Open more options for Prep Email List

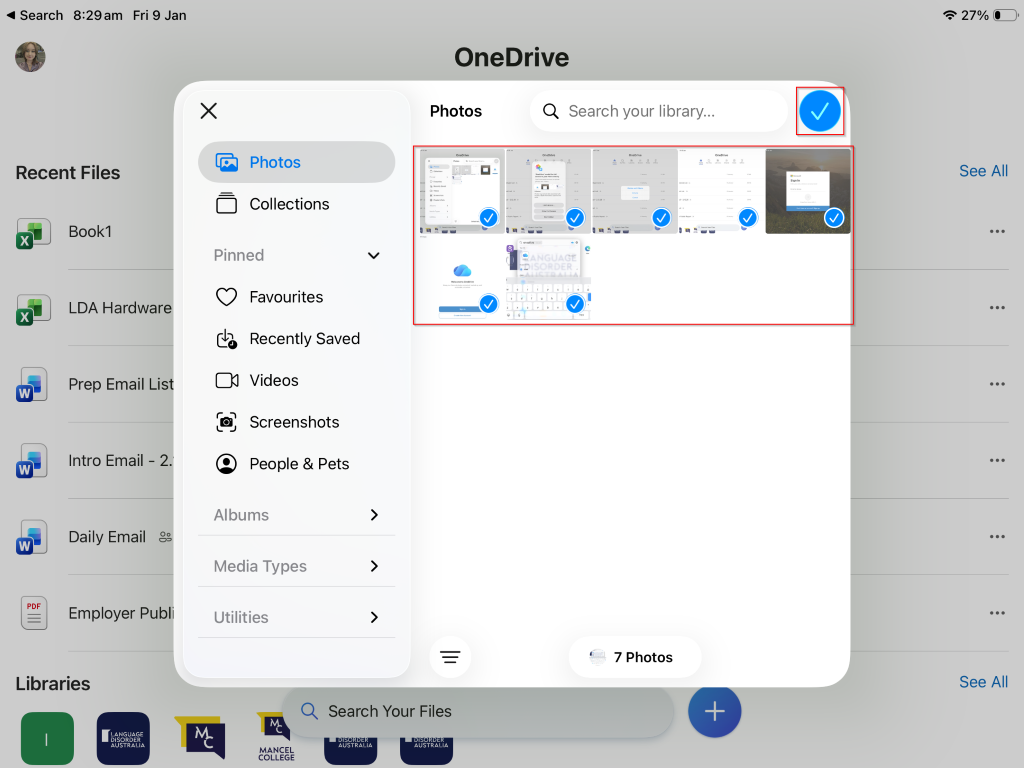pyautogui.click(x=997, y=384)
